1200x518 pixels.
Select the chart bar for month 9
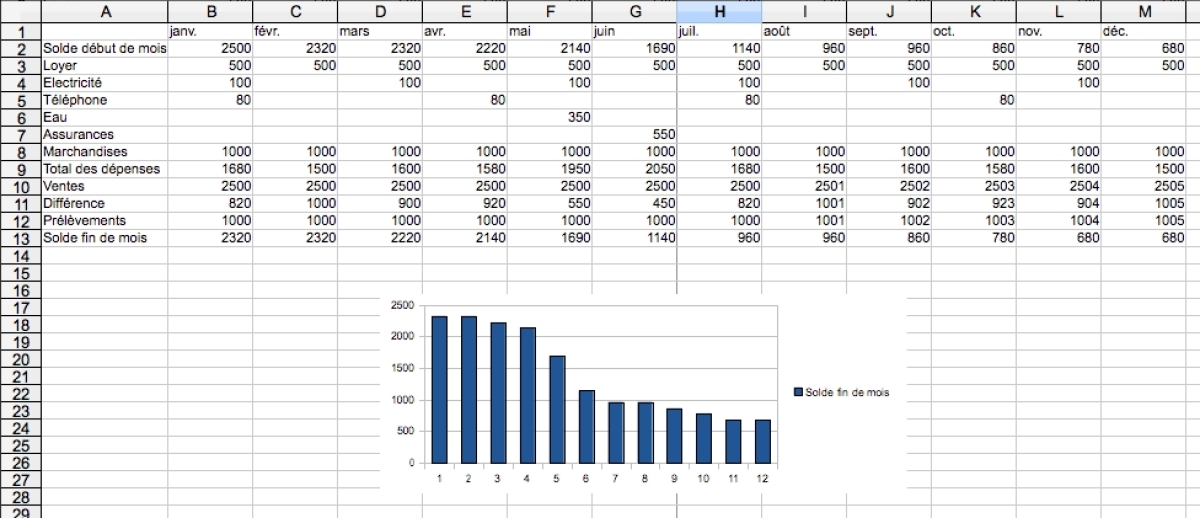(x=675, y=436)
